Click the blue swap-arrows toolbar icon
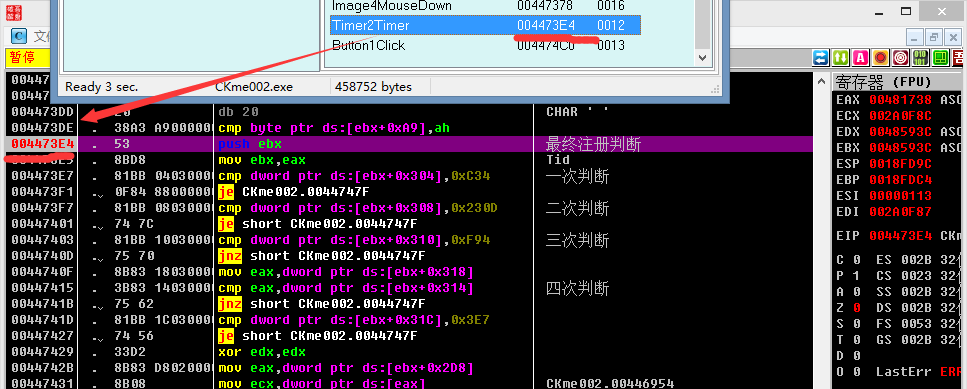Image resolution: width=967 pixels, height=389 pixels. 821,58
